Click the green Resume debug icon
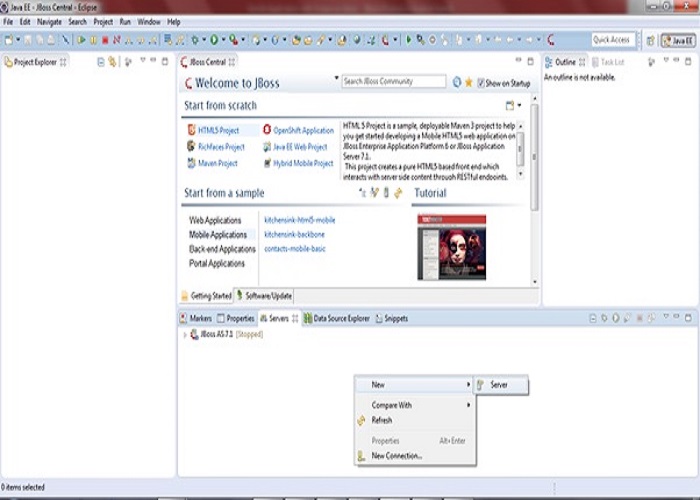This screenshot has height=500, width=700. 81,40
